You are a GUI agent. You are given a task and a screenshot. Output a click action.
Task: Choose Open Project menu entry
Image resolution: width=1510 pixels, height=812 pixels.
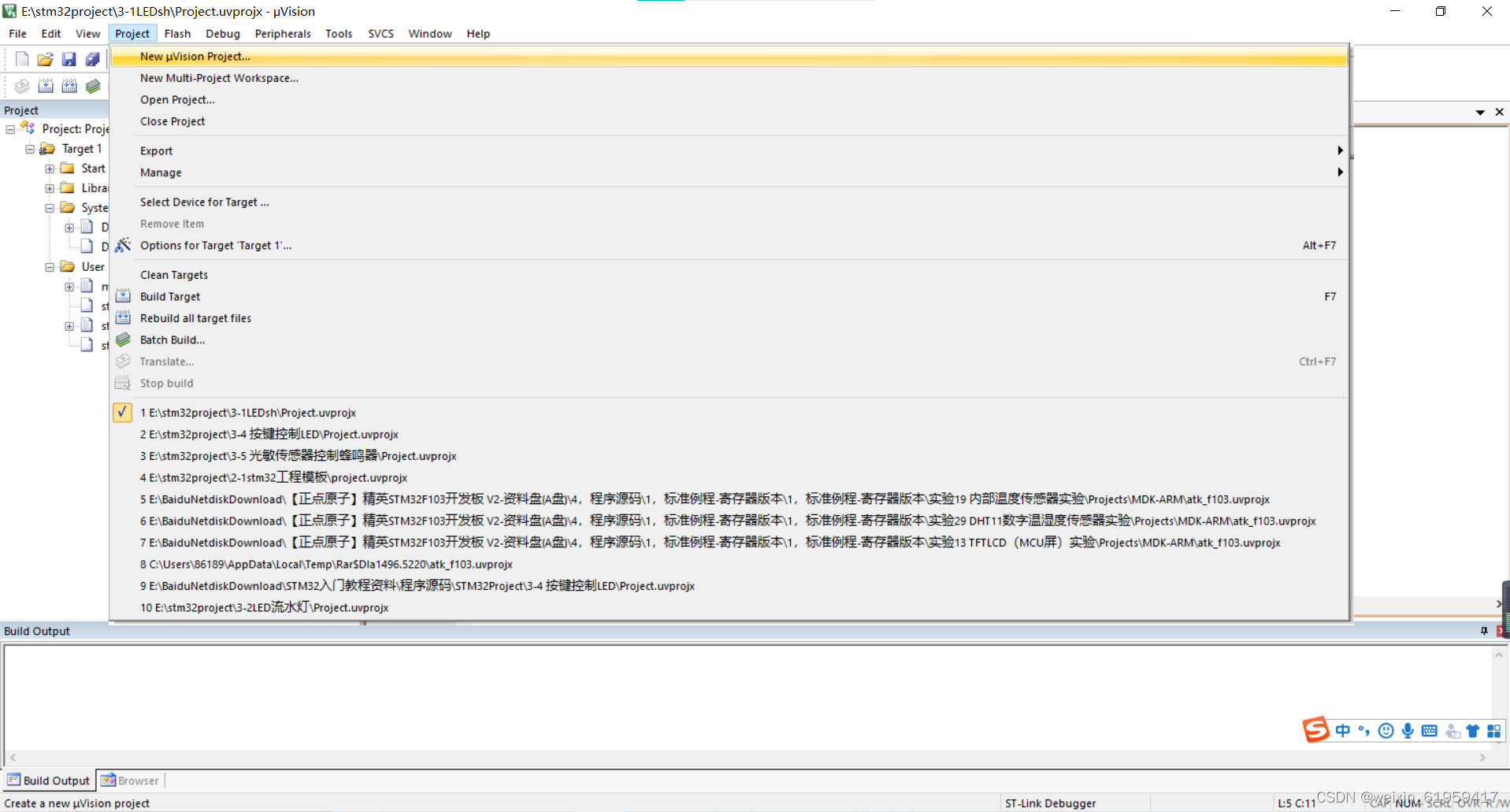(x=729, y=99)
